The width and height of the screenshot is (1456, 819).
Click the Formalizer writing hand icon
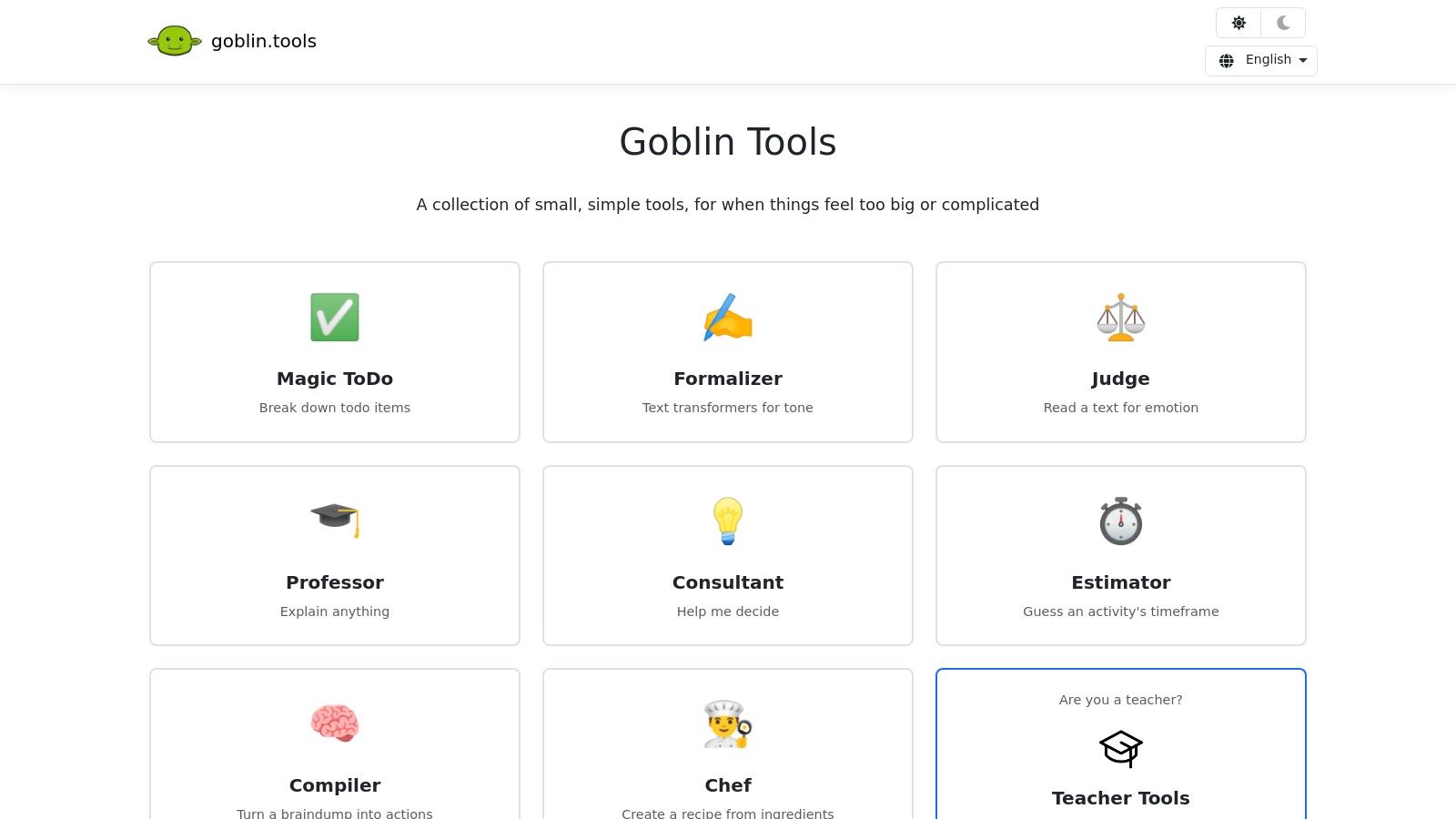[x=728, y=318]
